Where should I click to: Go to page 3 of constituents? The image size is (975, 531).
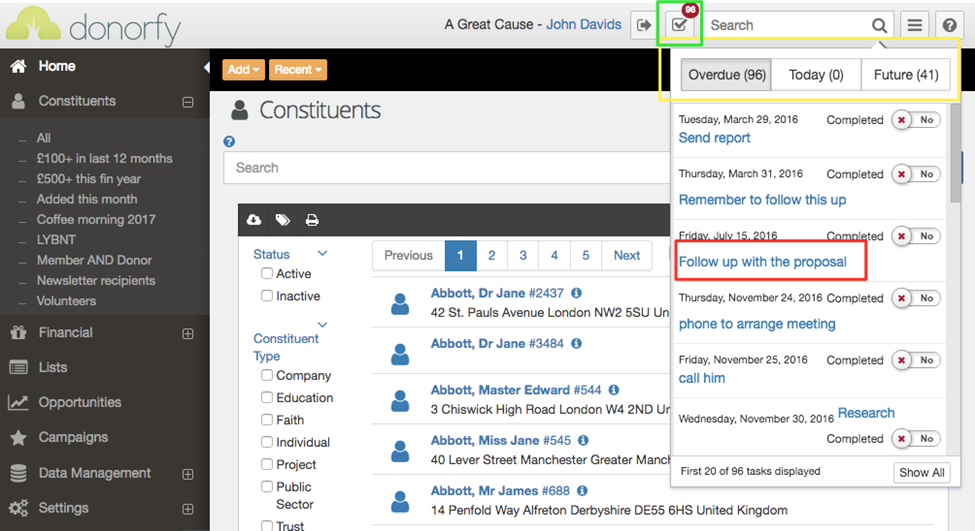coord(523,256)
